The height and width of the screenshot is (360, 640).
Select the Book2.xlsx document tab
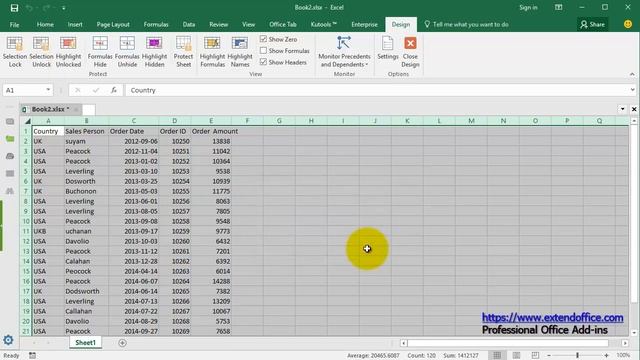[51, 109]
